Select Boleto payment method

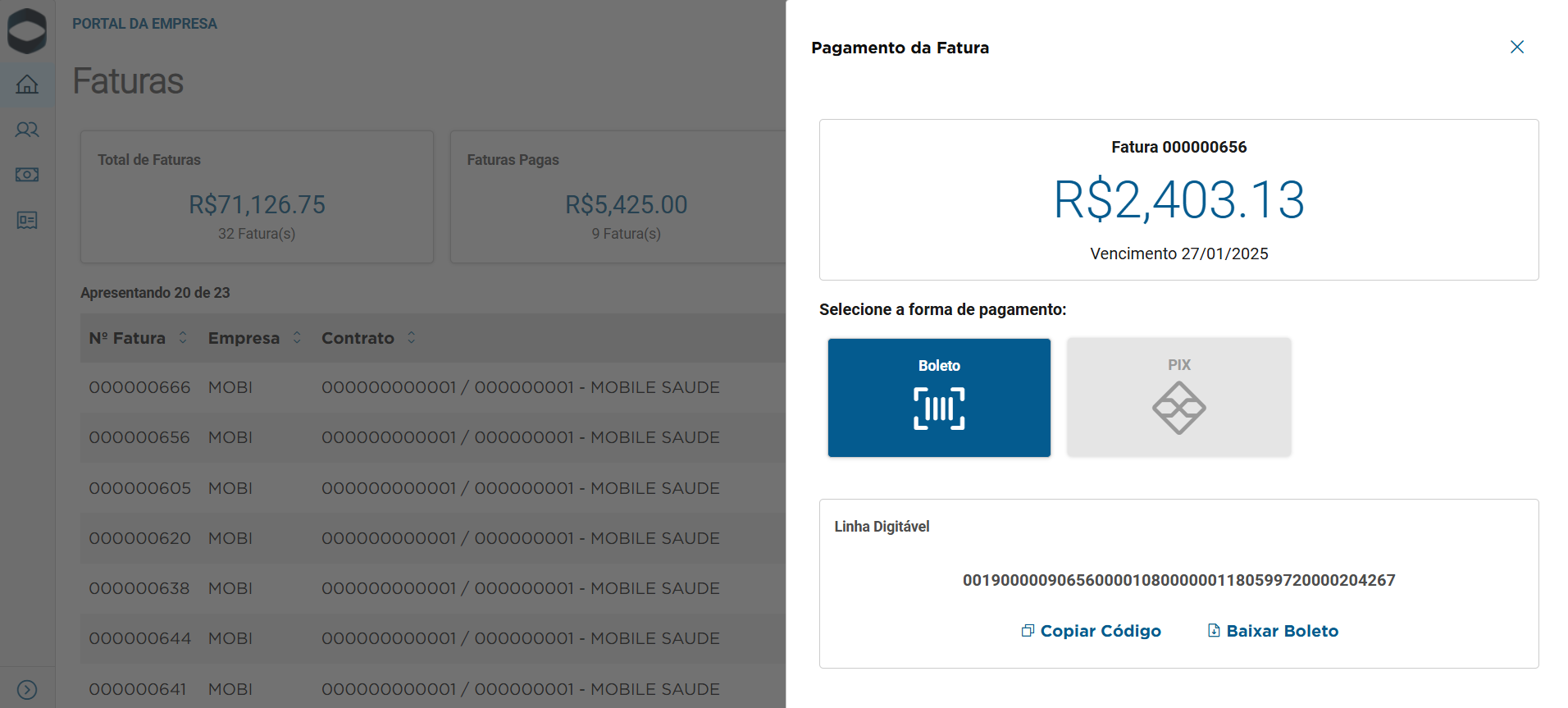coord(939,397)
